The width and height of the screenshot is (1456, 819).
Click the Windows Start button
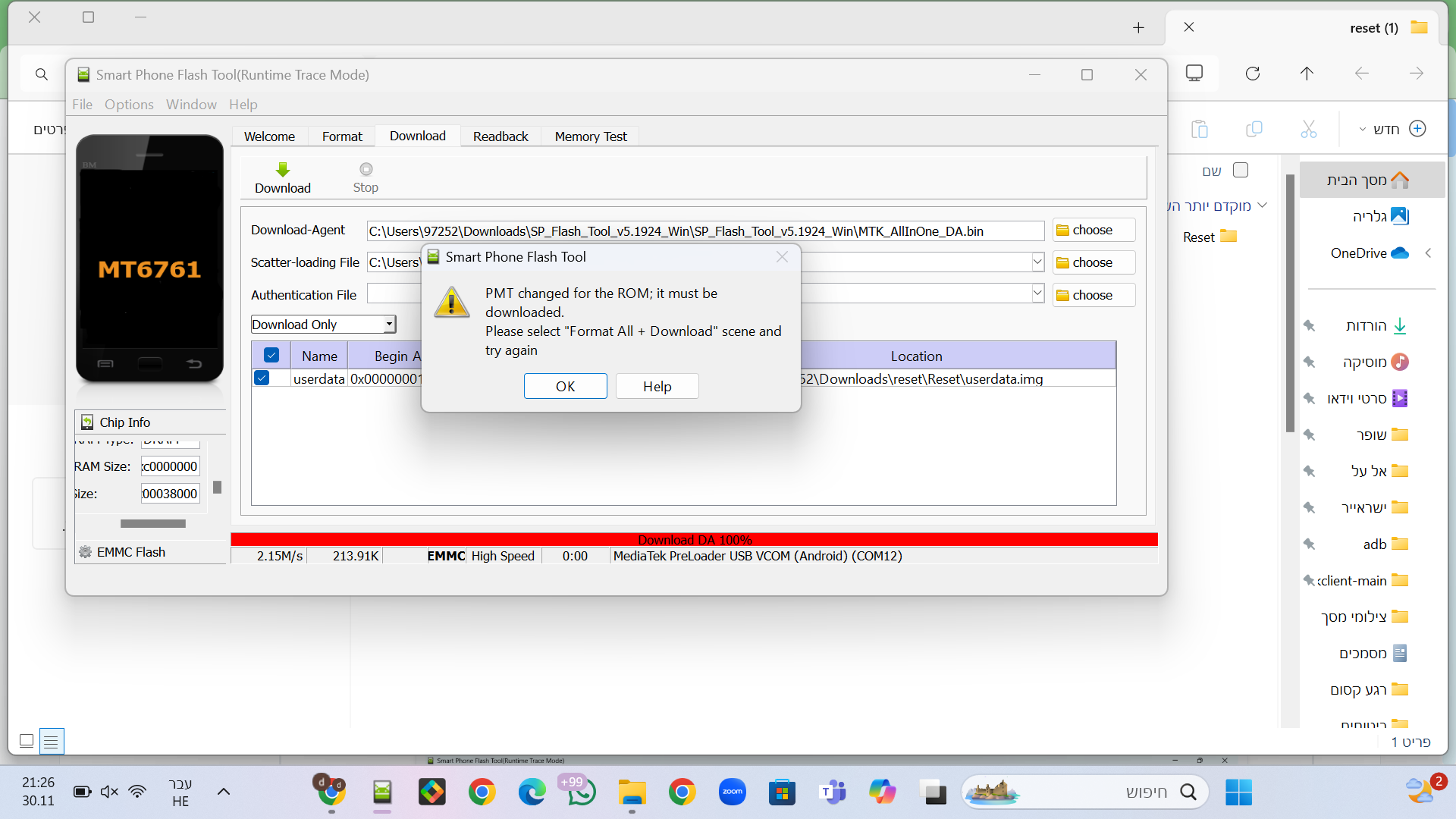(x=1238, y=792)
